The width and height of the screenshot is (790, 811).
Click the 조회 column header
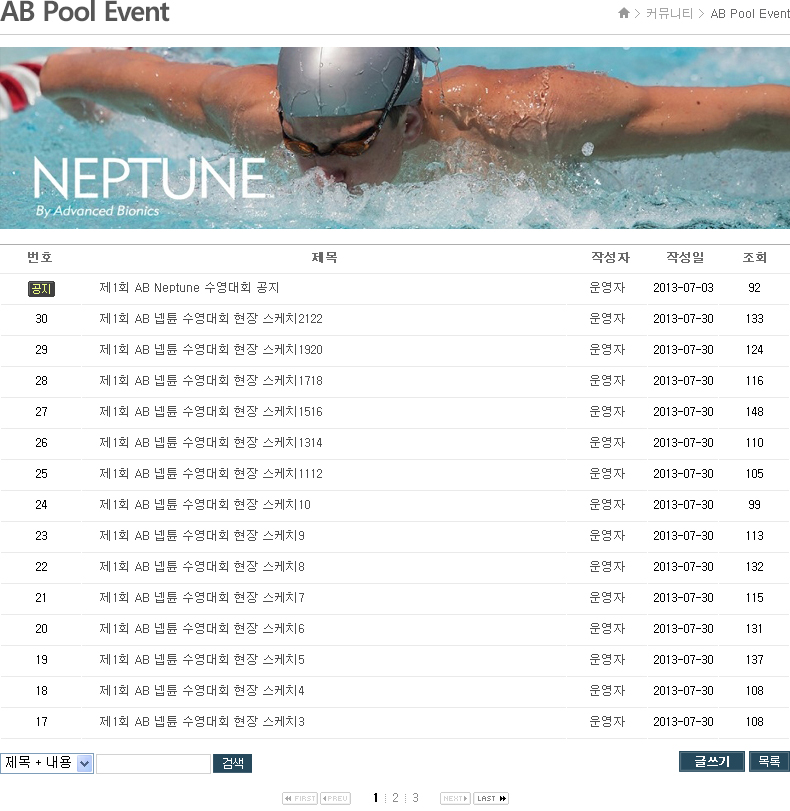coord(754,258)
